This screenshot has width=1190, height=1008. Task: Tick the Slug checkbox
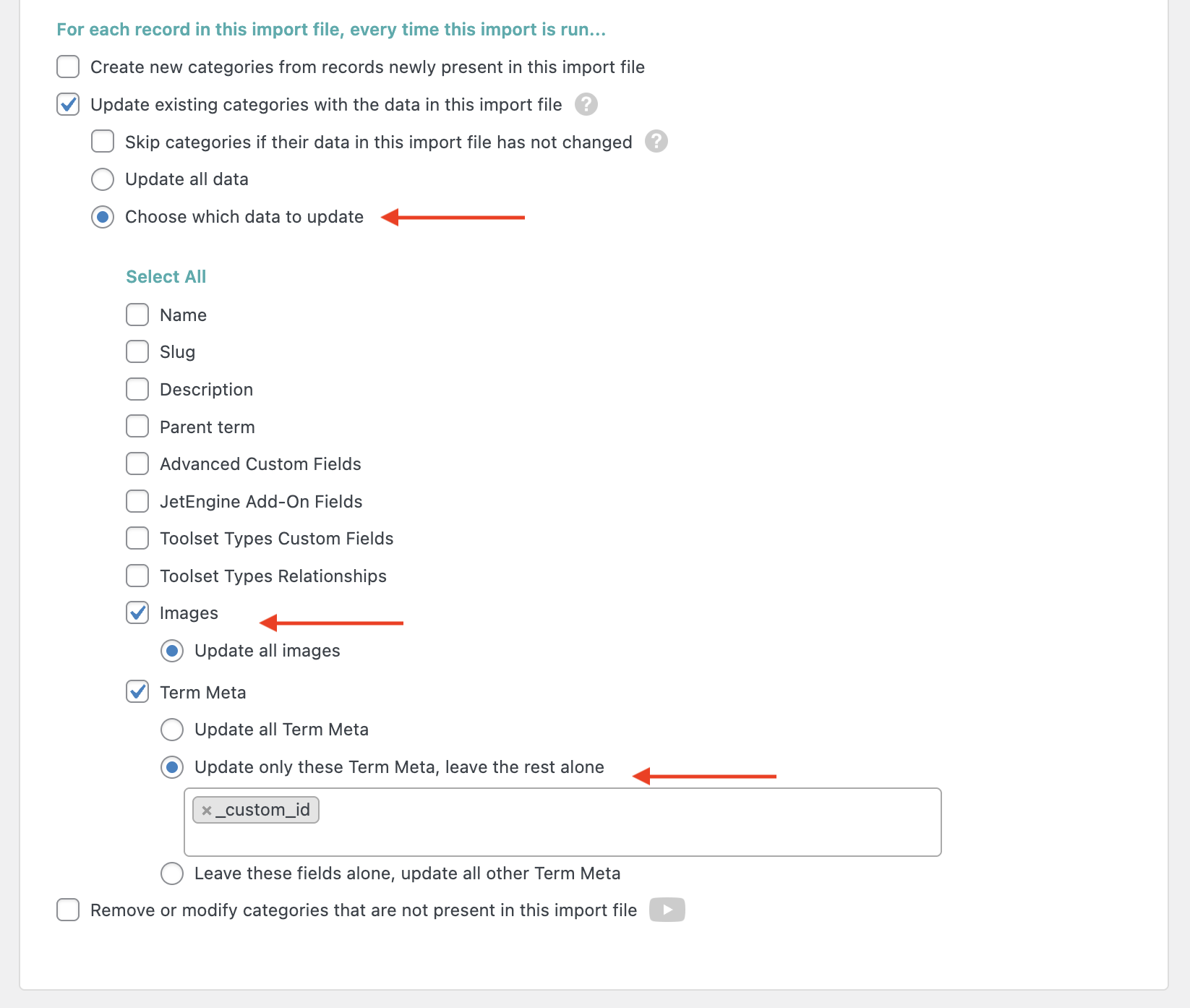point(137,352)
